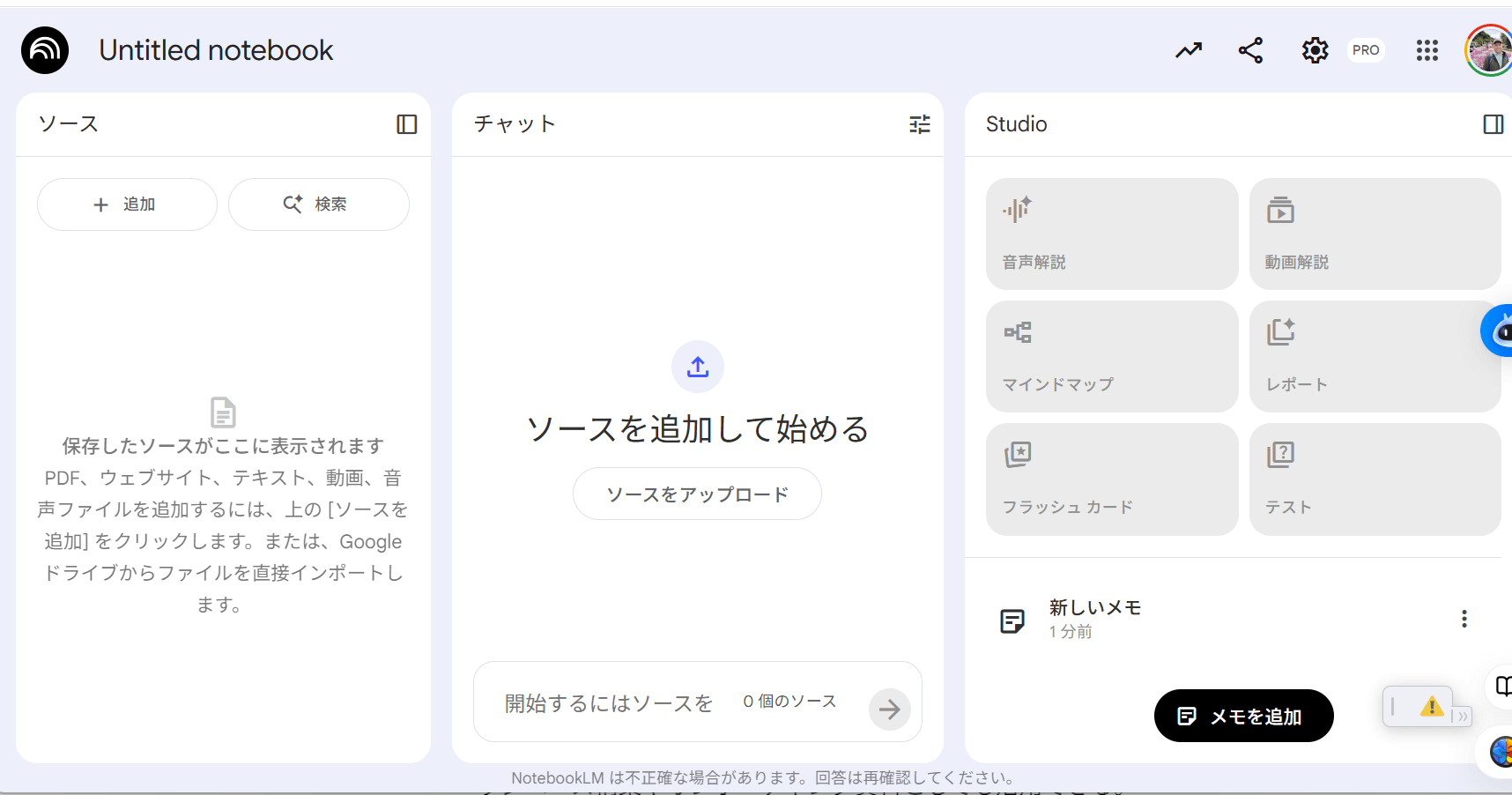Select the 動画解説 tile
Screen dimensions: 1512x795
coord(1374,234)
